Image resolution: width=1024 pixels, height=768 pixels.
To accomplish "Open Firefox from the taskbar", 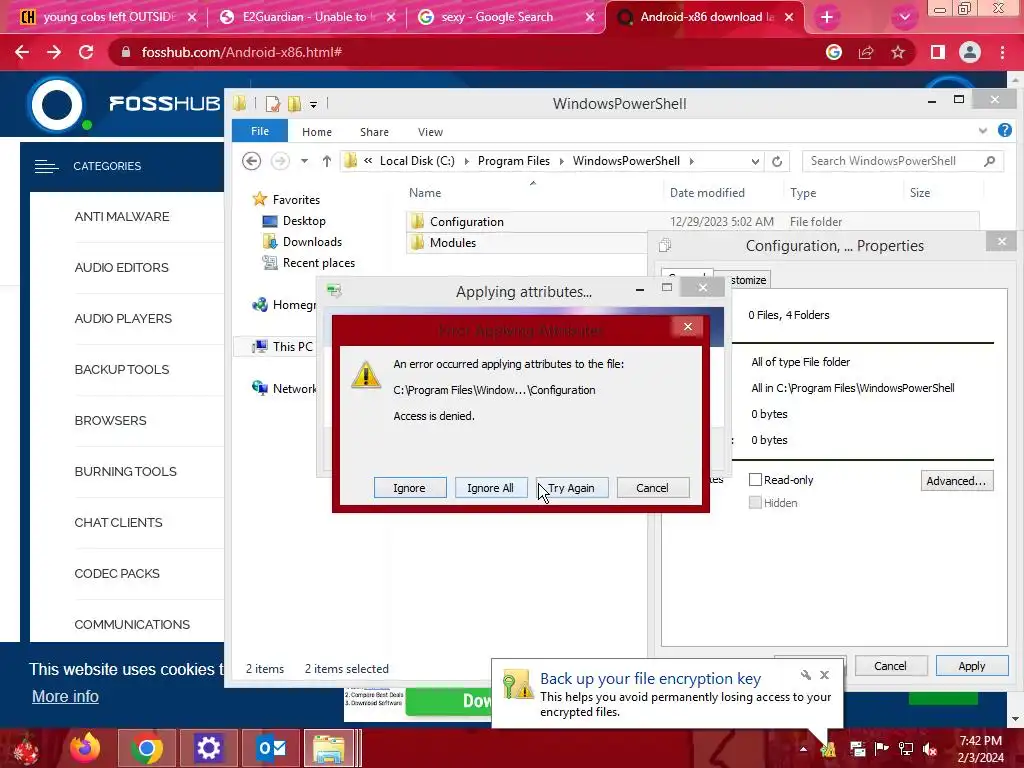I will (86, 748).
